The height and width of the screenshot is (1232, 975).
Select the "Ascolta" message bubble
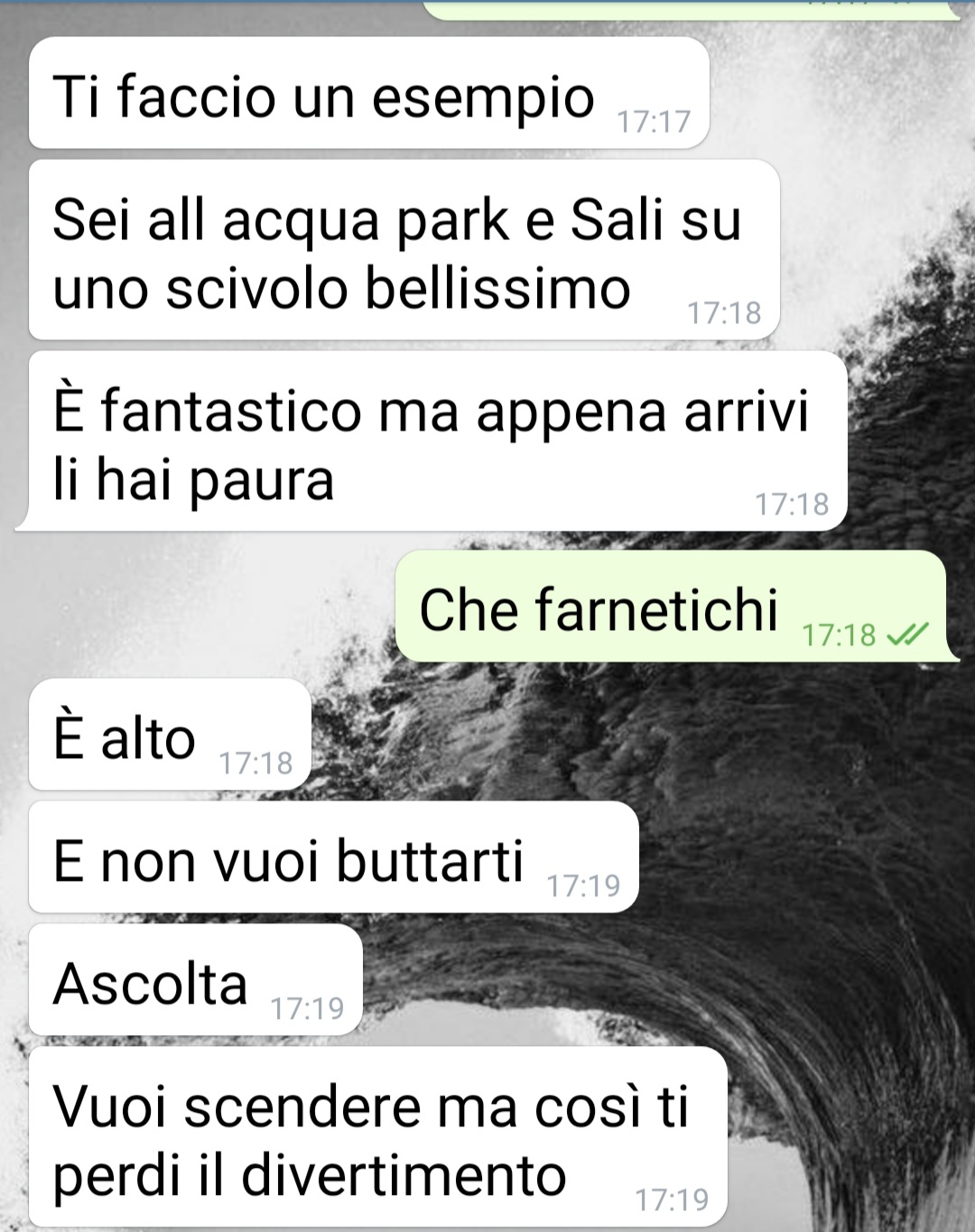(195, 980)
